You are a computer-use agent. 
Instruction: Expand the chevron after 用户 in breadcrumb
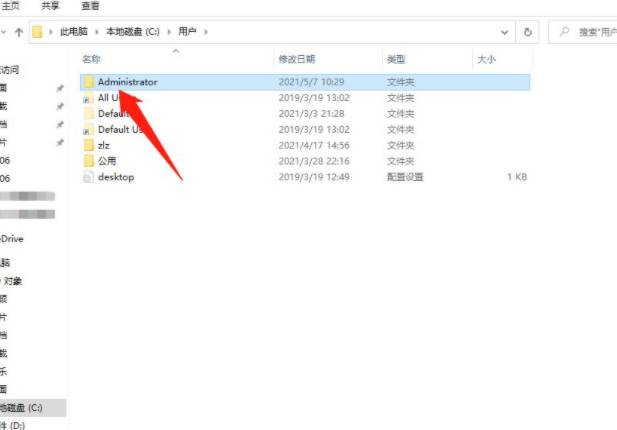pos(207,31)
